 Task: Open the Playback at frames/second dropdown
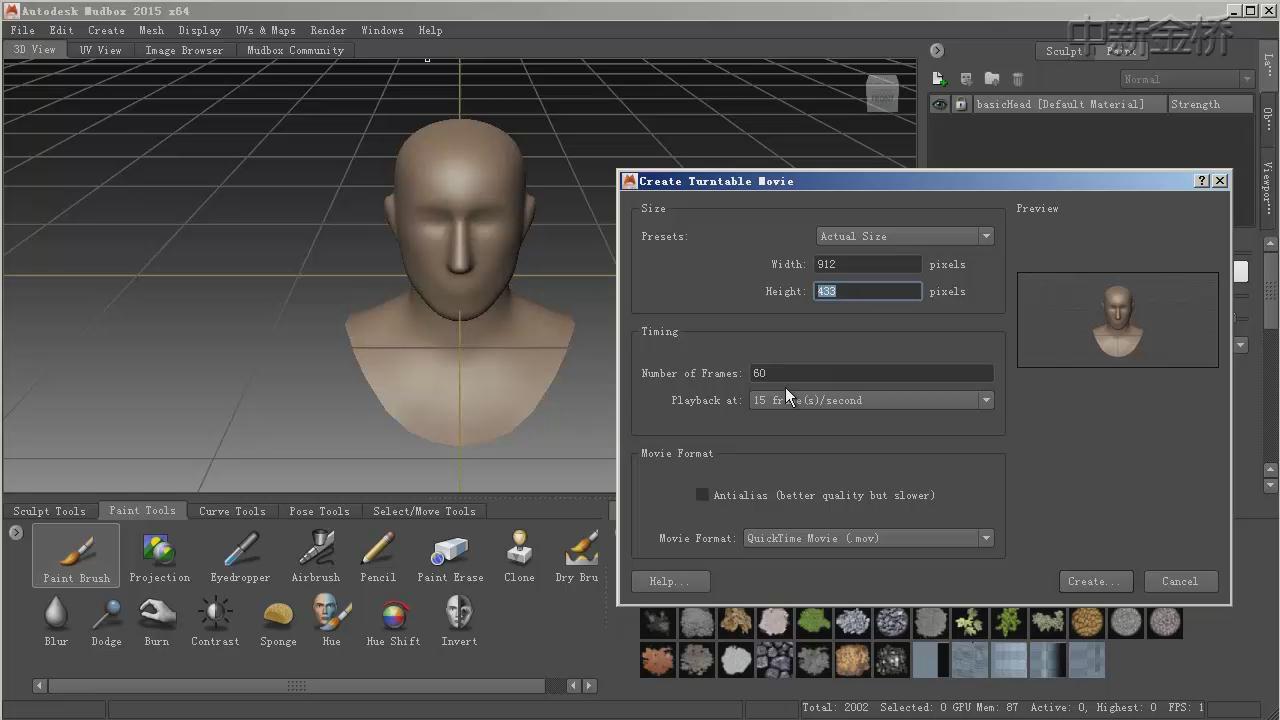[872, 400]
